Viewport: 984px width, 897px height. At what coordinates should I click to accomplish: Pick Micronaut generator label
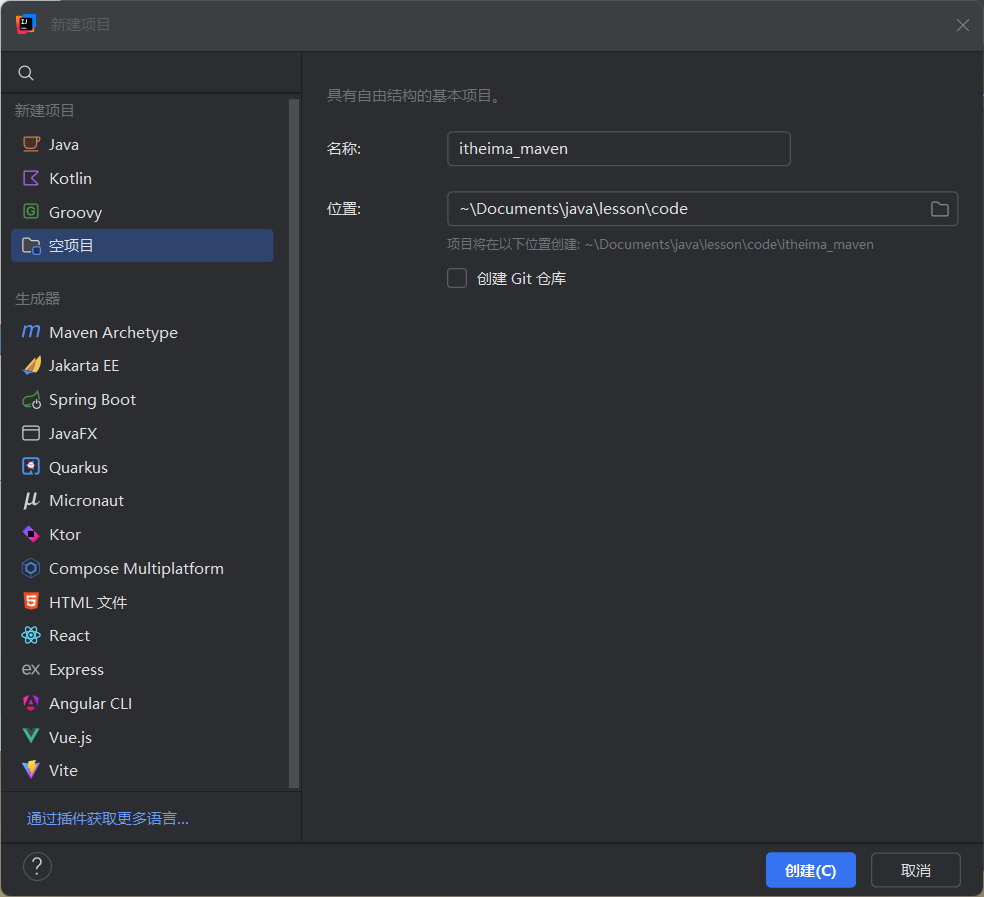coord(87,501)
